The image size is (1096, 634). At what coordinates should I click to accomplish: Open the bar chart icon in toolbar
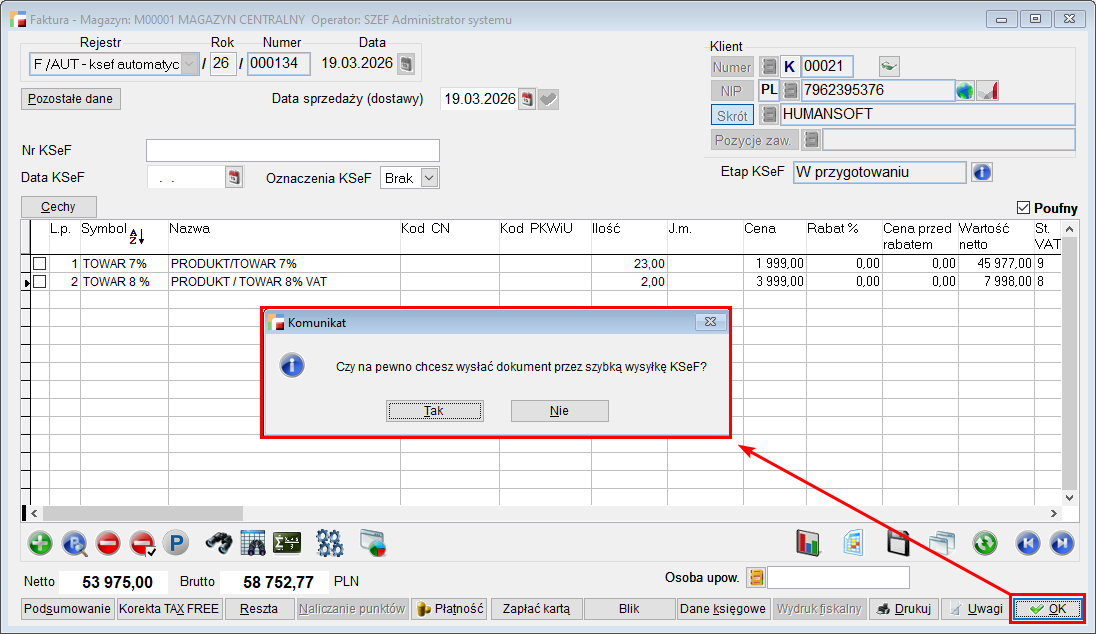point(807,543)
